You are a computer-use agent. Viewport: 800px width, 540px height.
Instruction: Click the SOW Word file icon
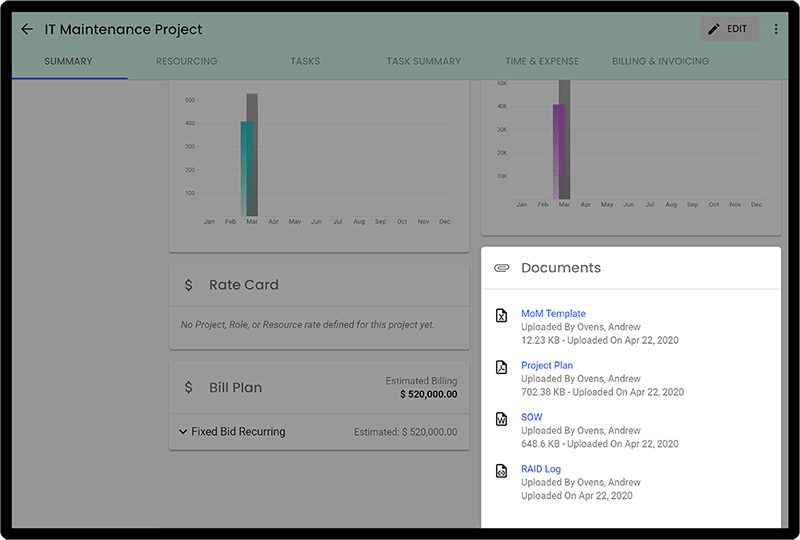pos(502,419)
